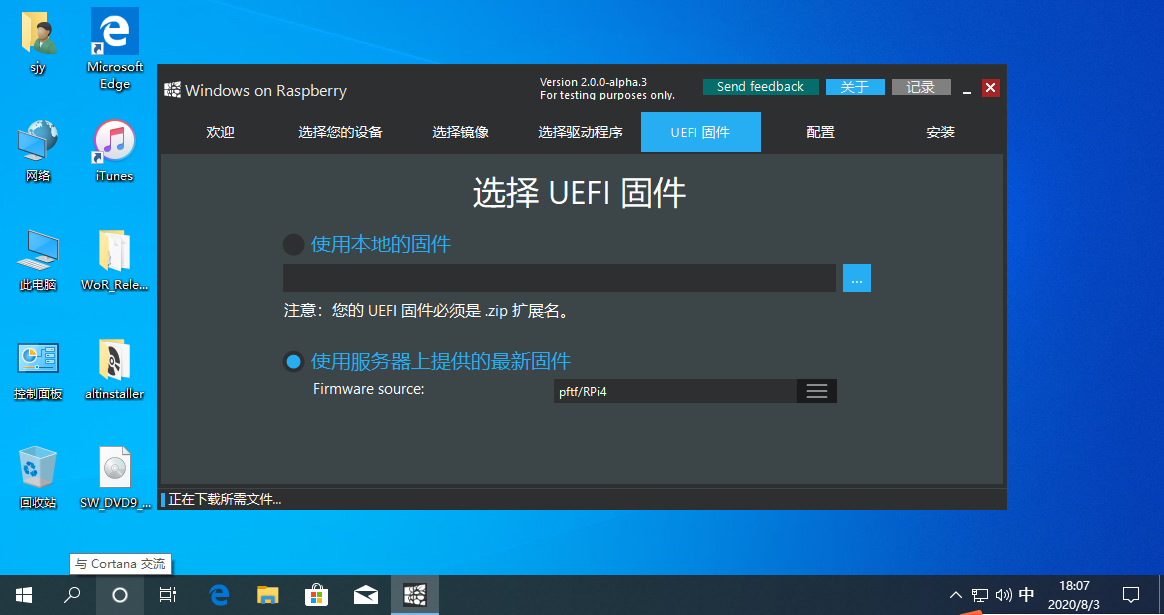Toggle the 中 input method indicator
The width and height of the screenshot is (1164, 615).
coord(1027,595)
